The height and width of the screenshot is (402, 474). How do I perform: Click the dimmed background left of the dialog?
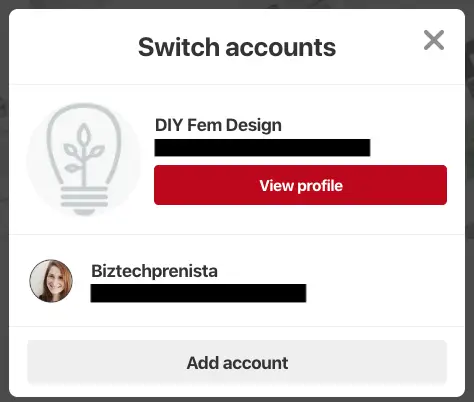[4, 200]
